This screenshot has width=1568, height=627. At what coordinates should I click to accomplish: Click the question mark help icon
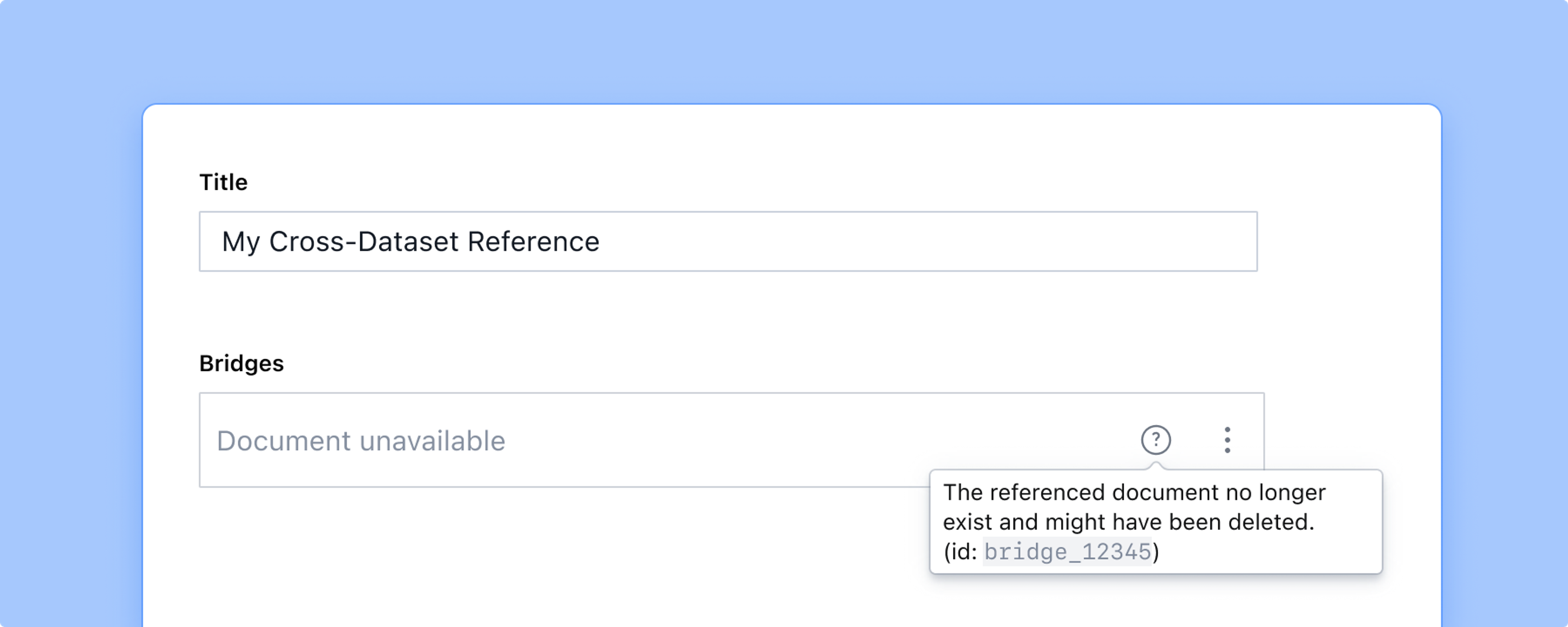click(1155, 440)
